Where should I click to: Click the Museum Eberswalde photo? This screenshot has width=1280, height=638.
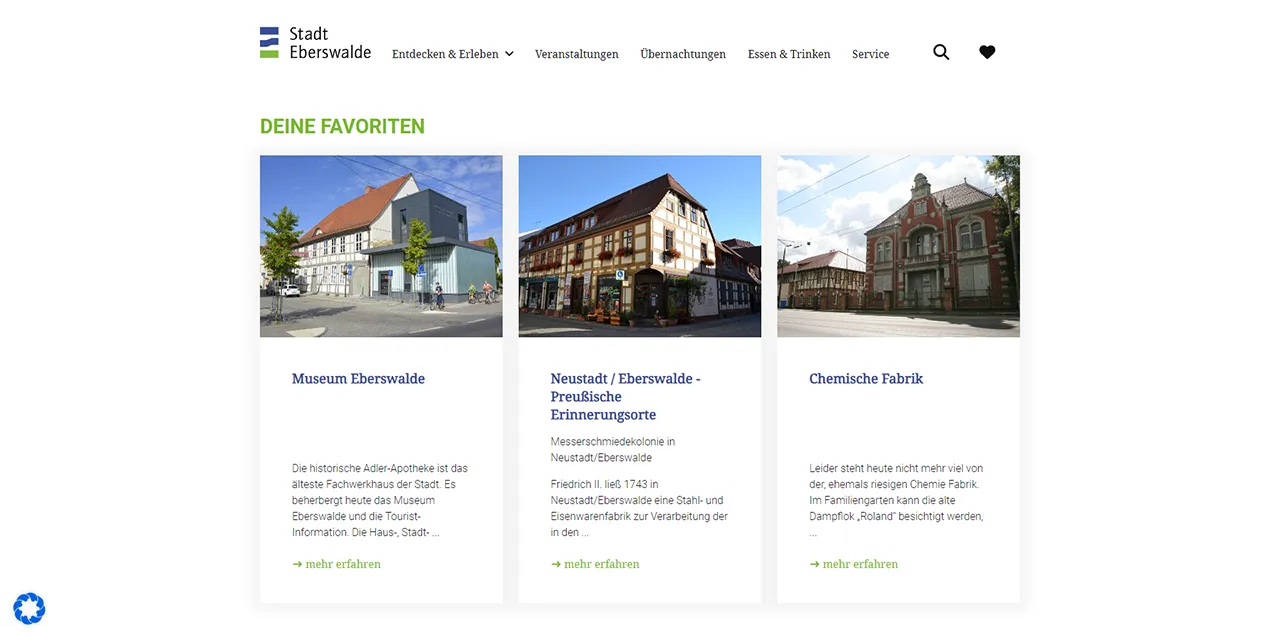pos(381,246)
